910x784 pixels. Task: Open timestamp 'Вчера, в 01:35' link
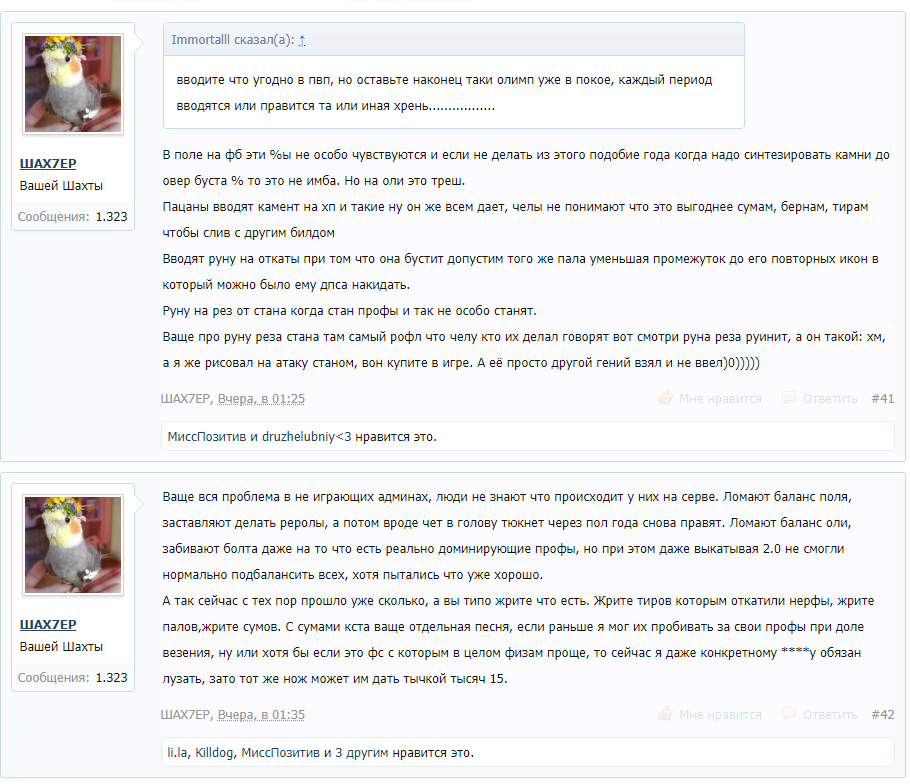(261, 714)
